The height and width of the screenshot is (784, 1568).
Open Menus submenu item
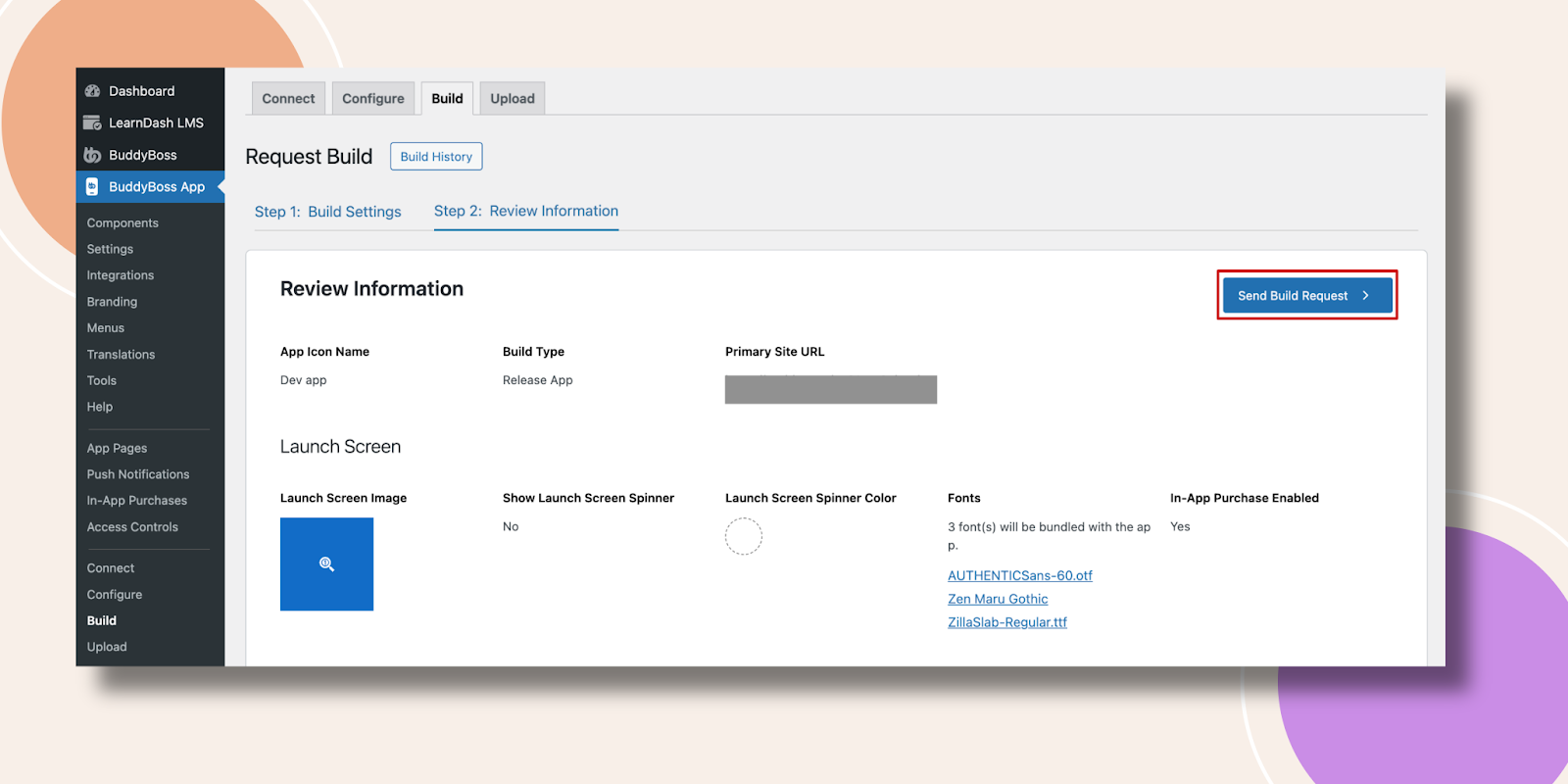click(x=106, y=328)
